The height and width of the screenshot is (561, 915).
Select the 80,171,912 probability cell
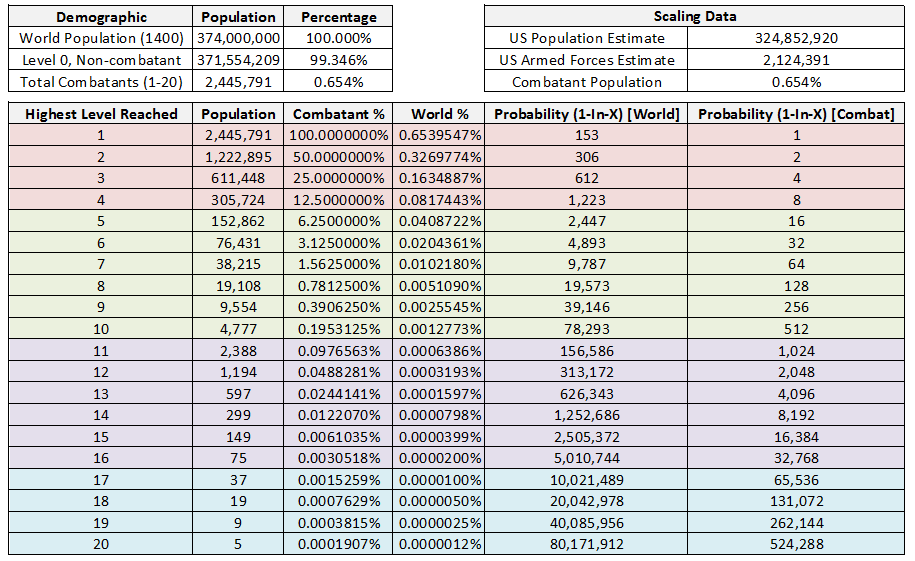(x=587, y=545)
